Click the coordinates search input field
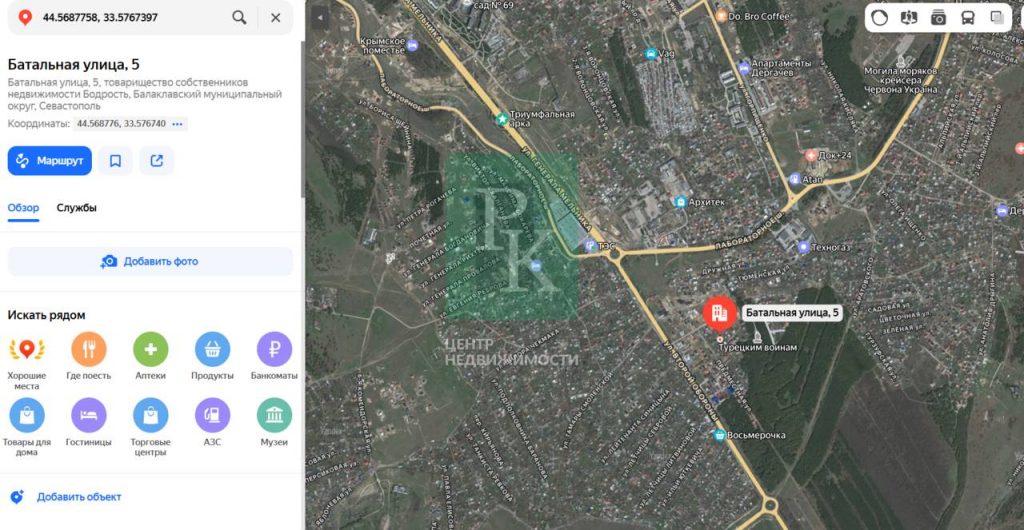1024x530 pixels. coord(130,18)
